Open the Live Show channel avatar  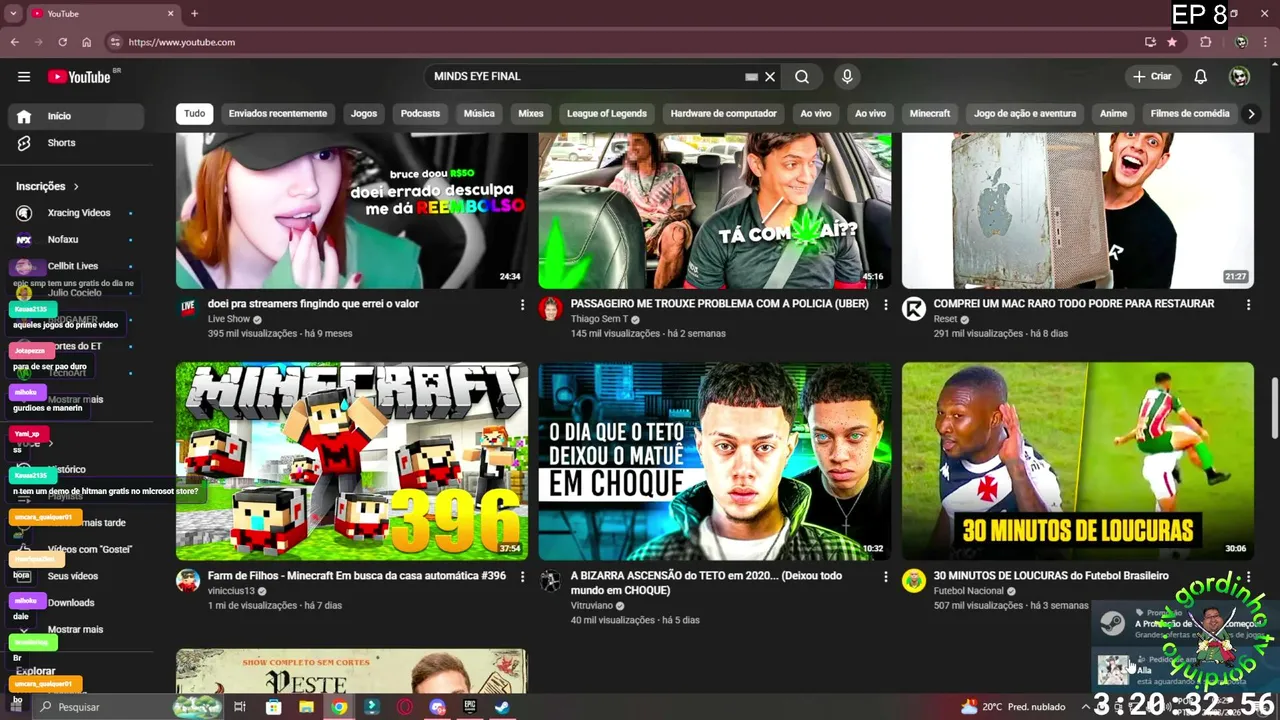pos(188,308)
